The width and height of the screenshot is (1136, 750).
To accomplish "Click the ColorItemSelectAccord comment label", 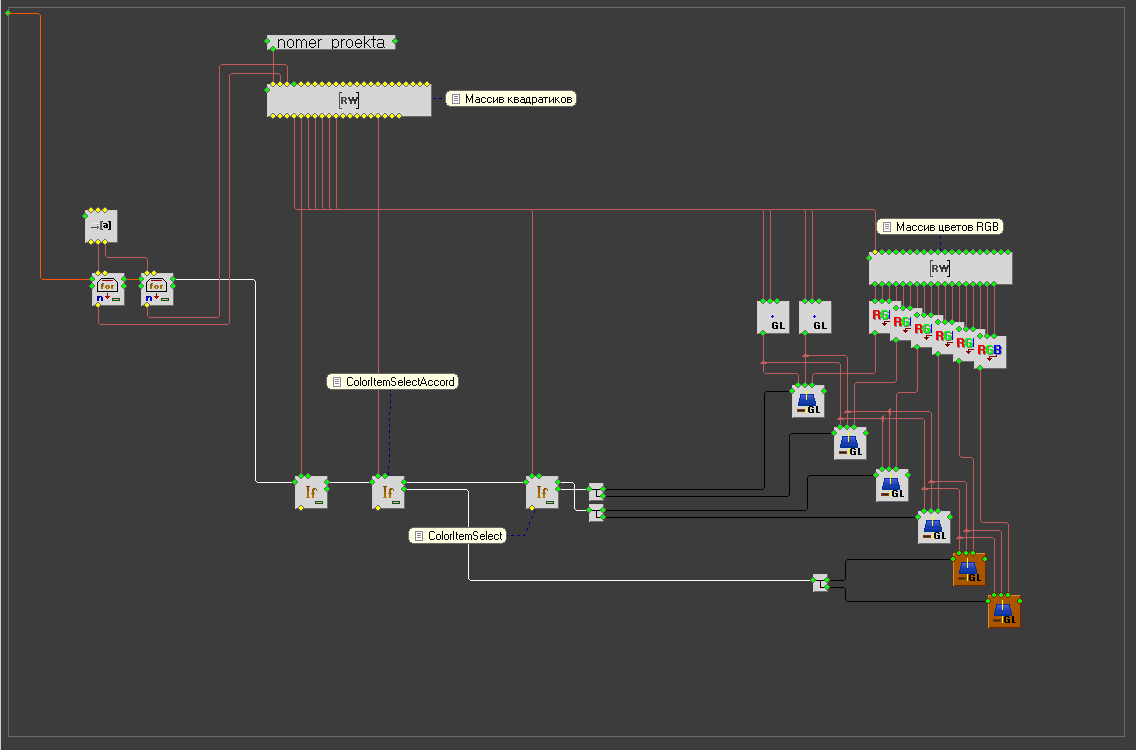I will coord(392,382).
